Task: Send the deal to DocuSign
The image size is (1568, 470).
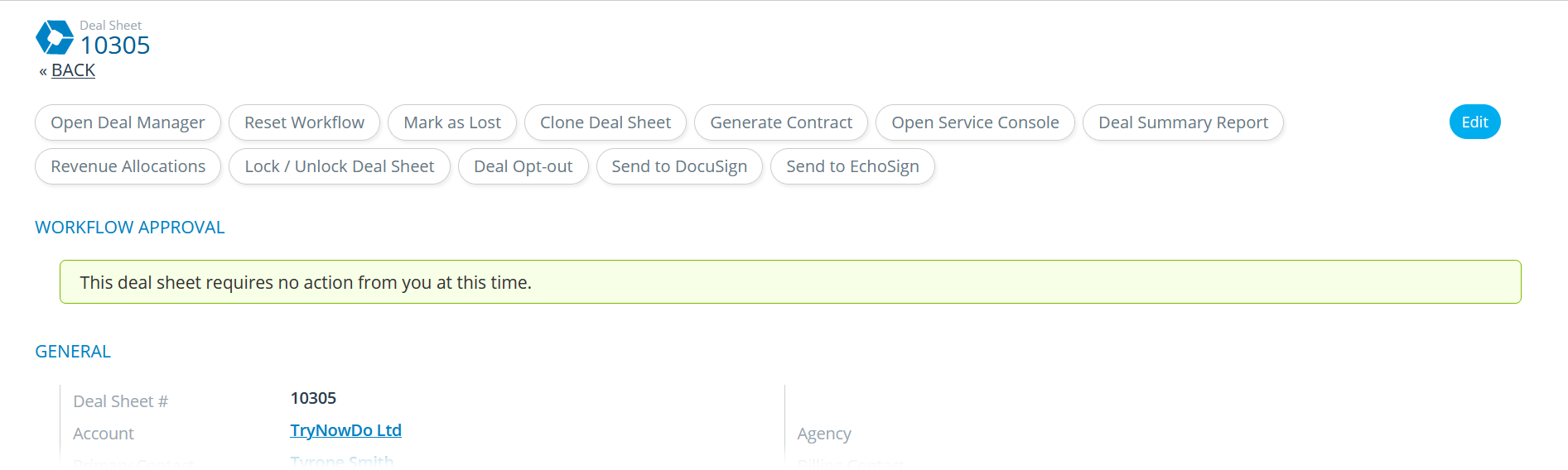Action: click(x=679, y=166)
